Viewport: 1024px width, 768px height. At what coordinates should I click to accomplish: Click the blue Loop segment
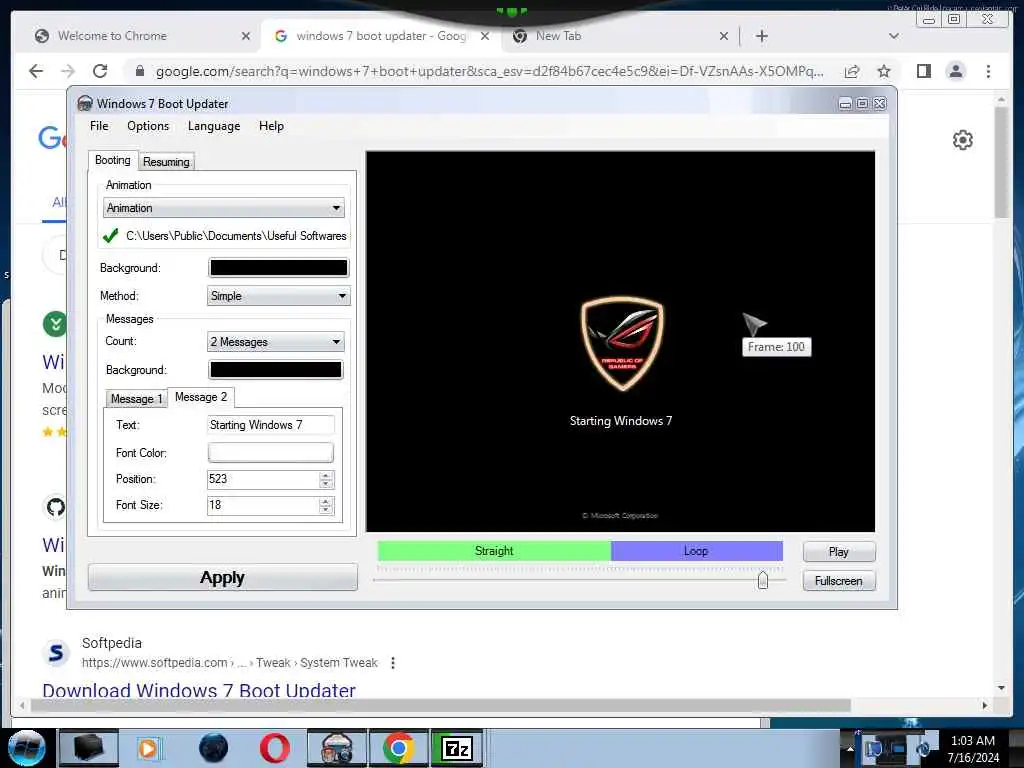[697, 551]
